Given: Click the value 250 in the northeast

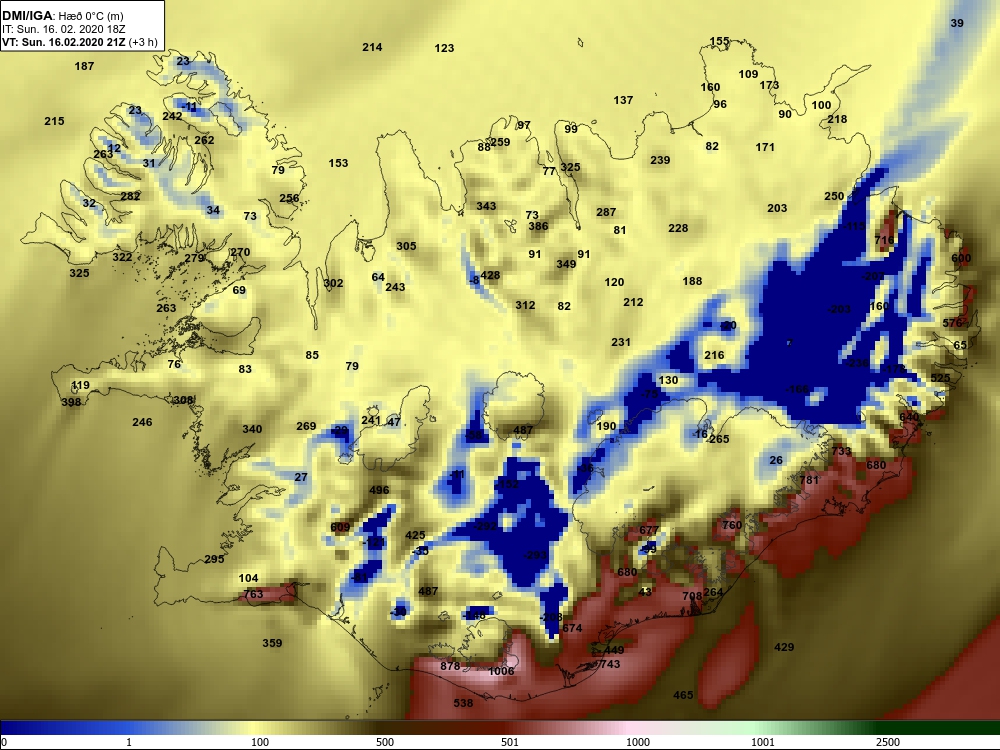Looking at the screenshot, I should click(x=834, y=196).
